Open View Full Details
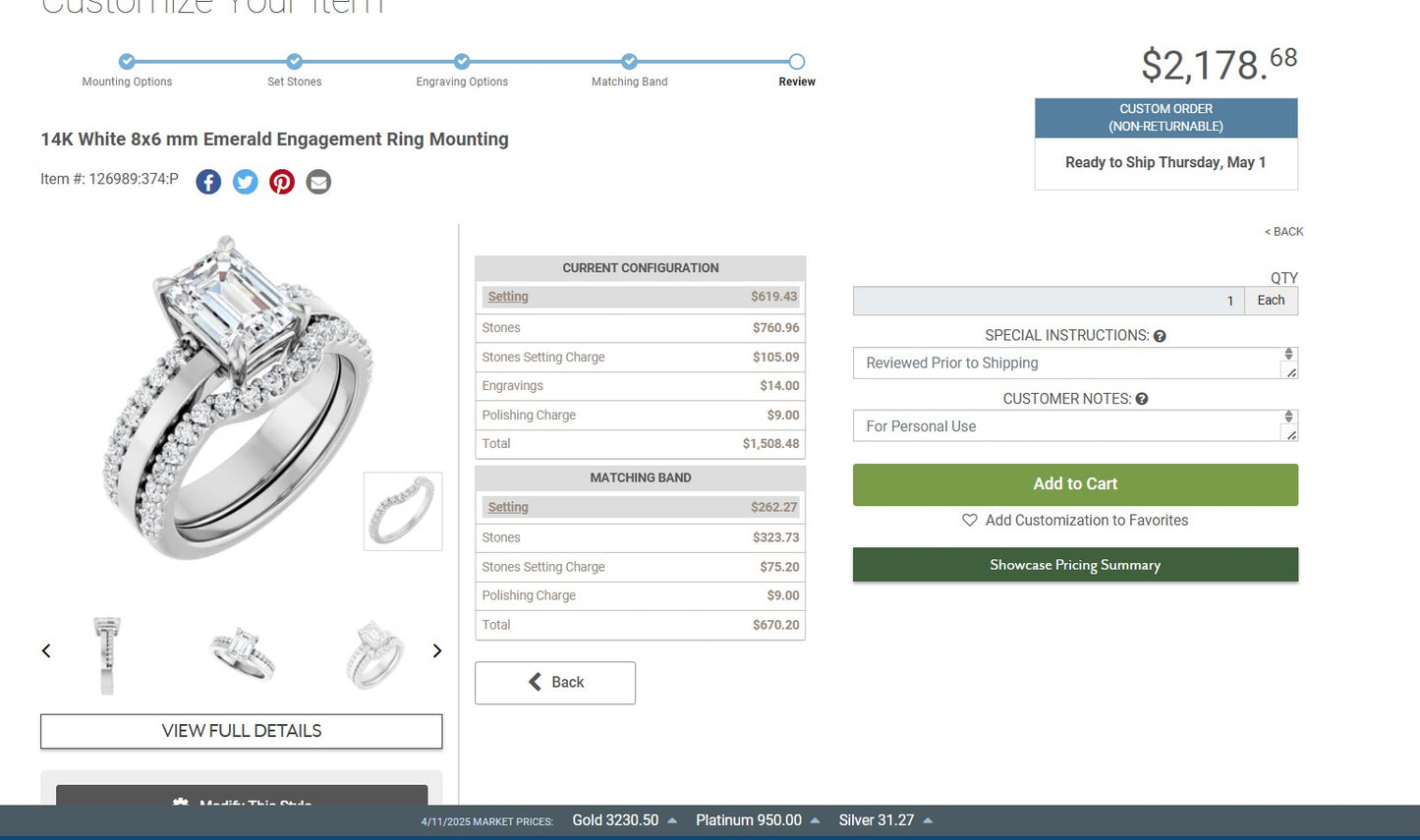This screenshot has height=840, width=1420. click(242, 731)
